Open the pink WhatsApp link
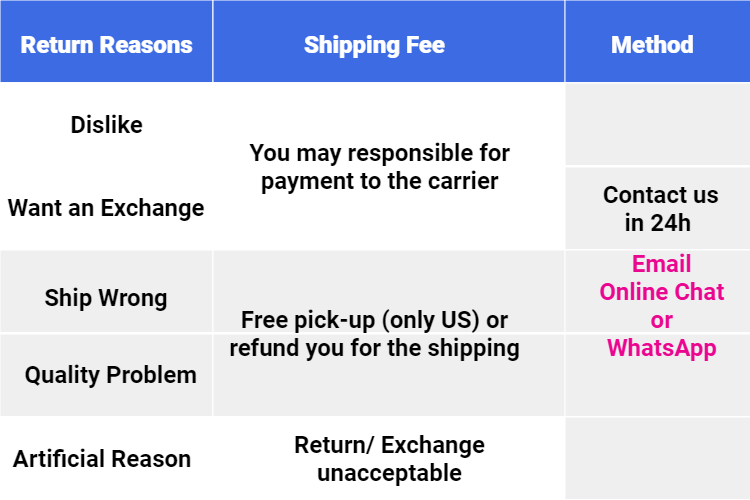The width and height of the screenshot is (750, 500). click(x=662, y=348)
